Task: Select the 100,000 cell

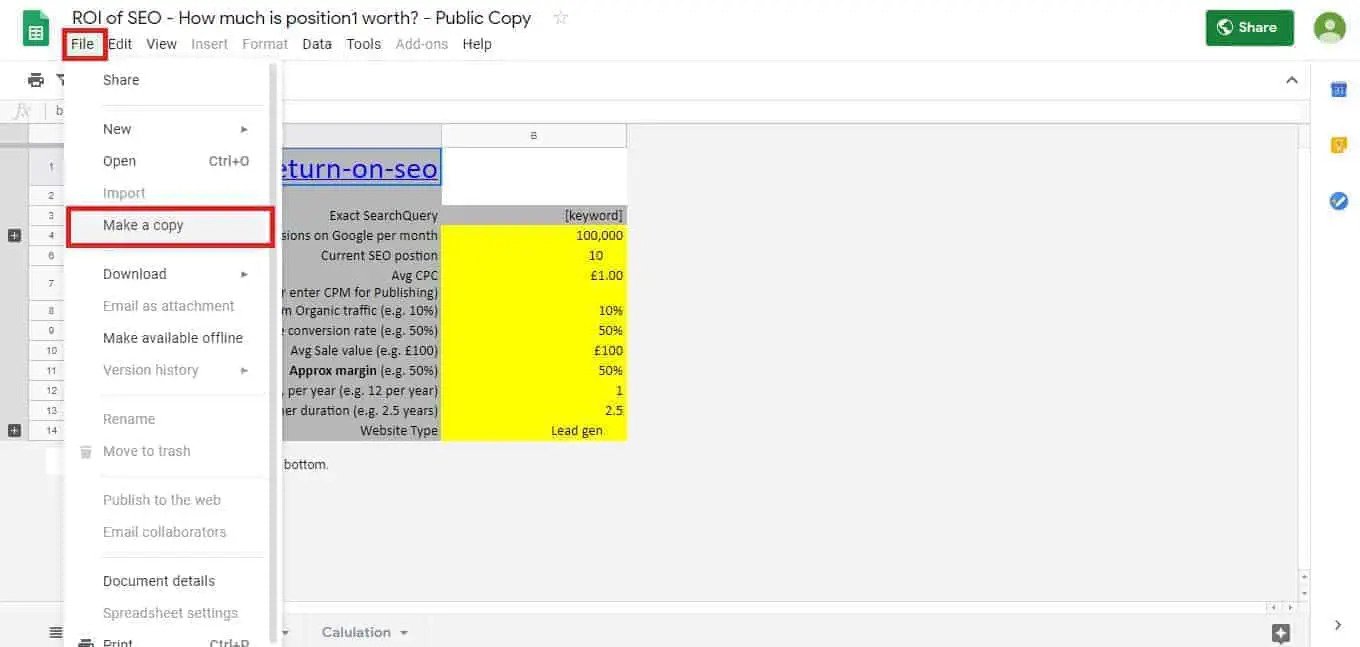Action: pyautogui.click(x=534, y=235)
